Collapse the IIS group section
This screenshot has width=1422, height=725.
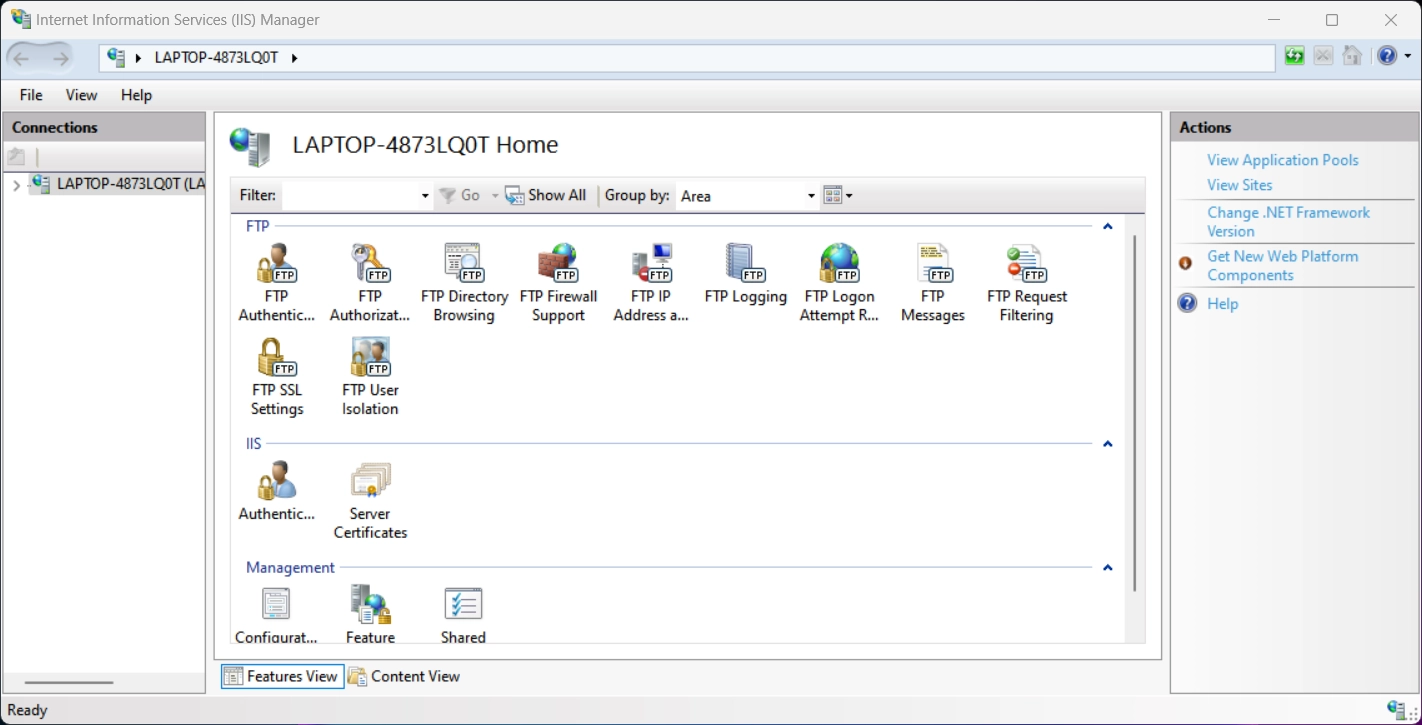click(1107, 443)
